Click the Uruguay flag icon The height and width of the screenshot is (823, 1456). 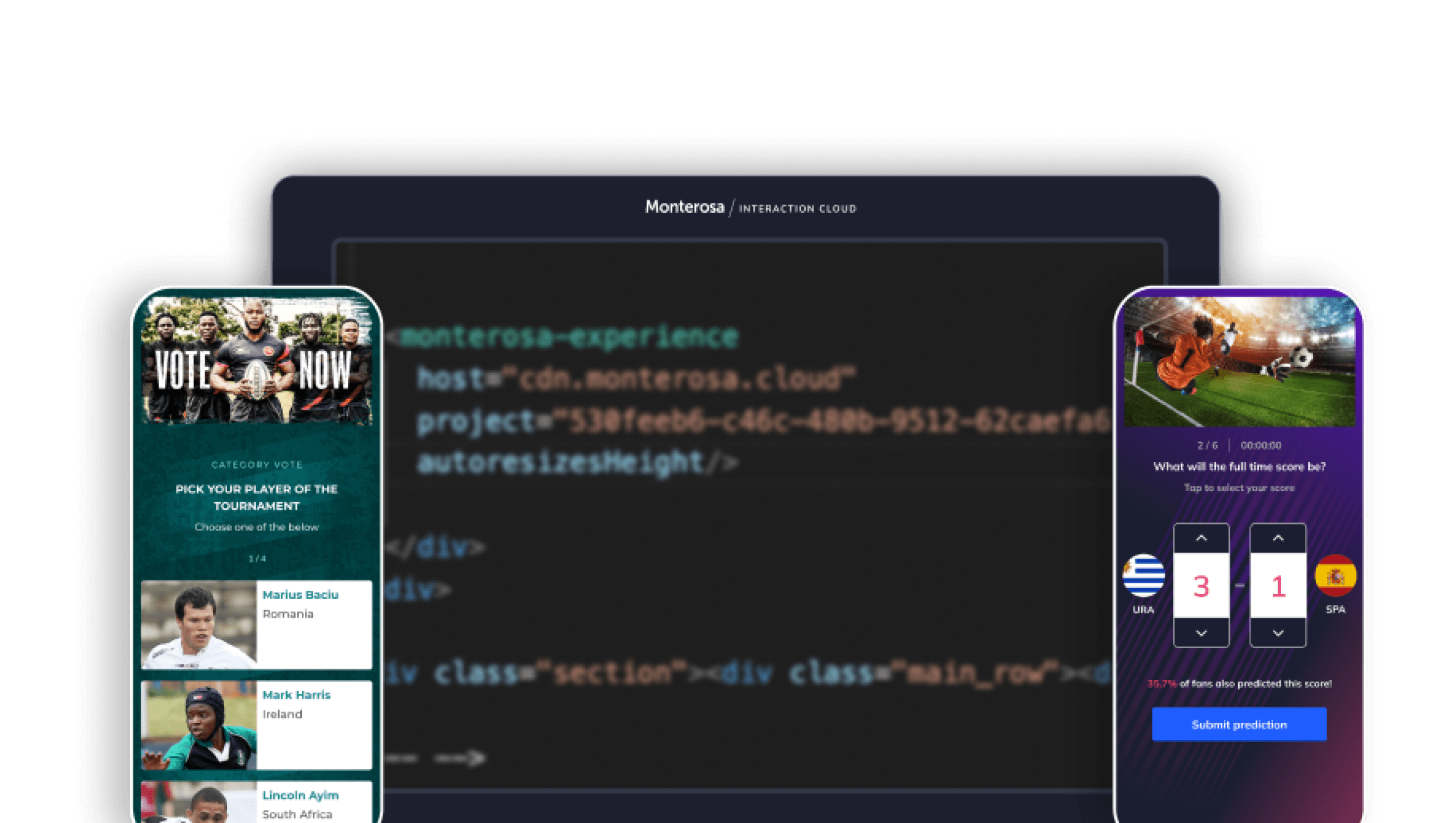[x=1144, y=575]
